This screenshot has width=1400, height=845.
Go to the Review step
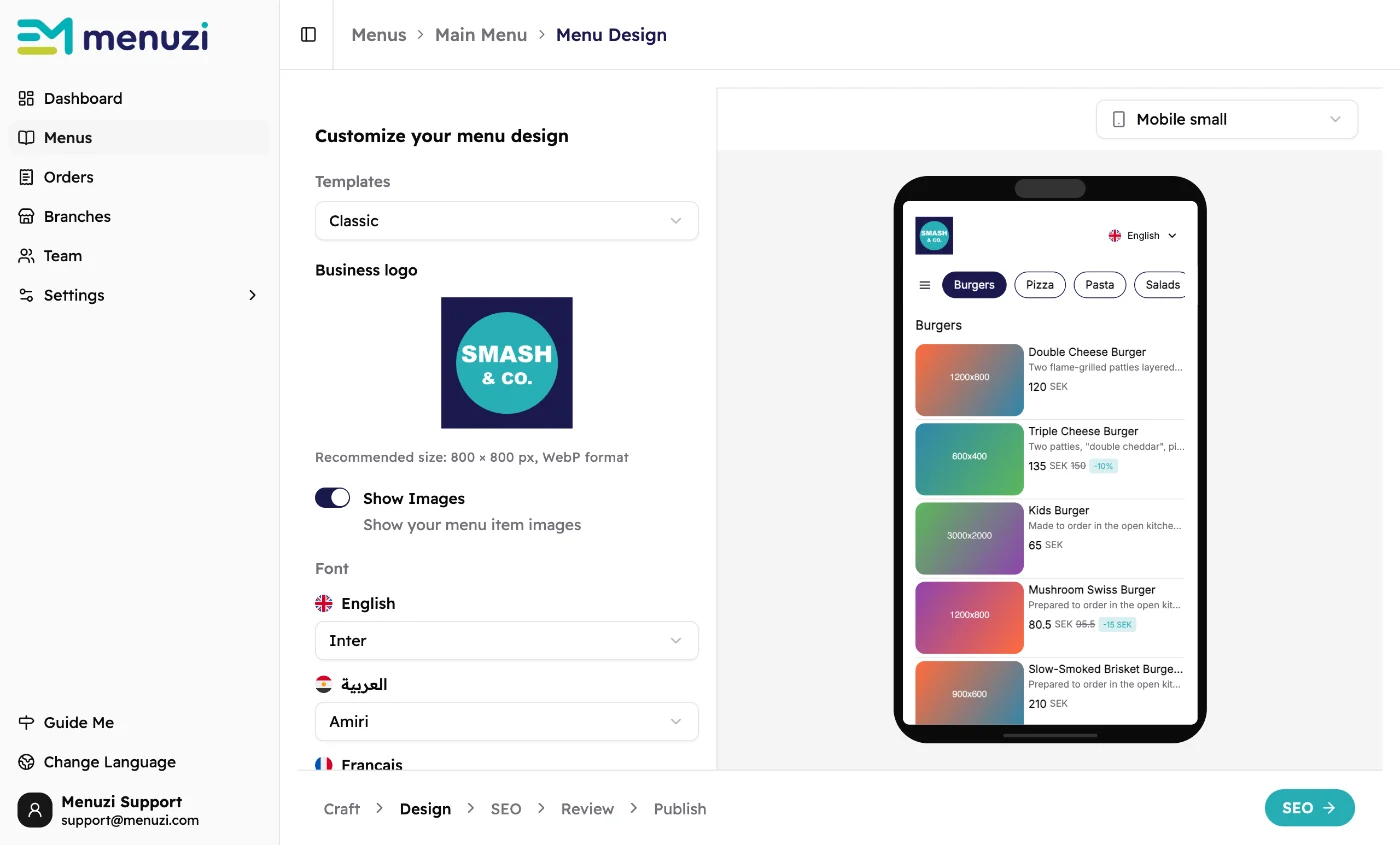587,809
